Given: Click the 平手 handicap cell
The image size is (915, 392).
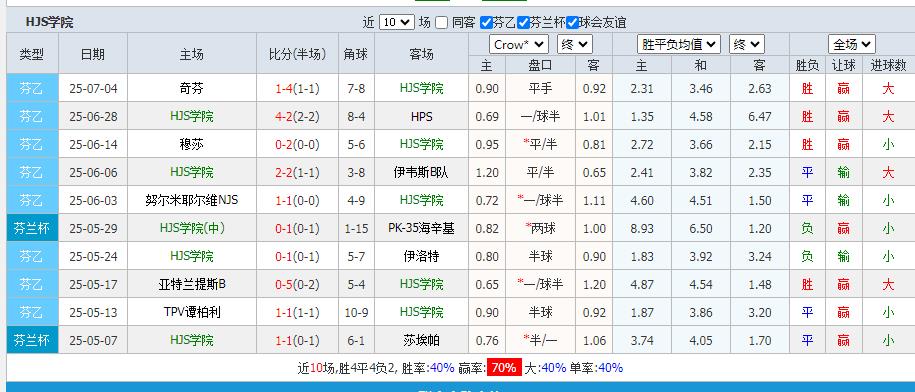Looking at the screenshot, I should [x=540, y=89].
